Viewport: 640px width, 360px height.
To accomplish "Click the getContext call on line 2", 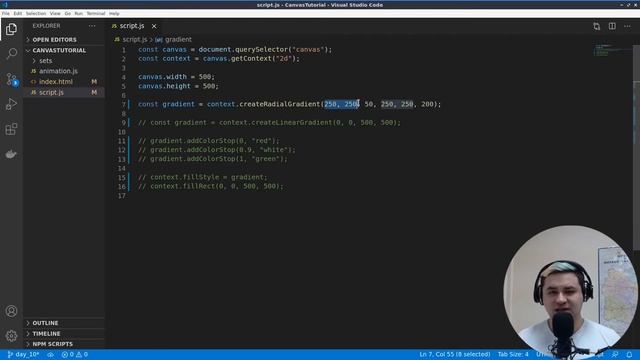I will coord(251,58).
